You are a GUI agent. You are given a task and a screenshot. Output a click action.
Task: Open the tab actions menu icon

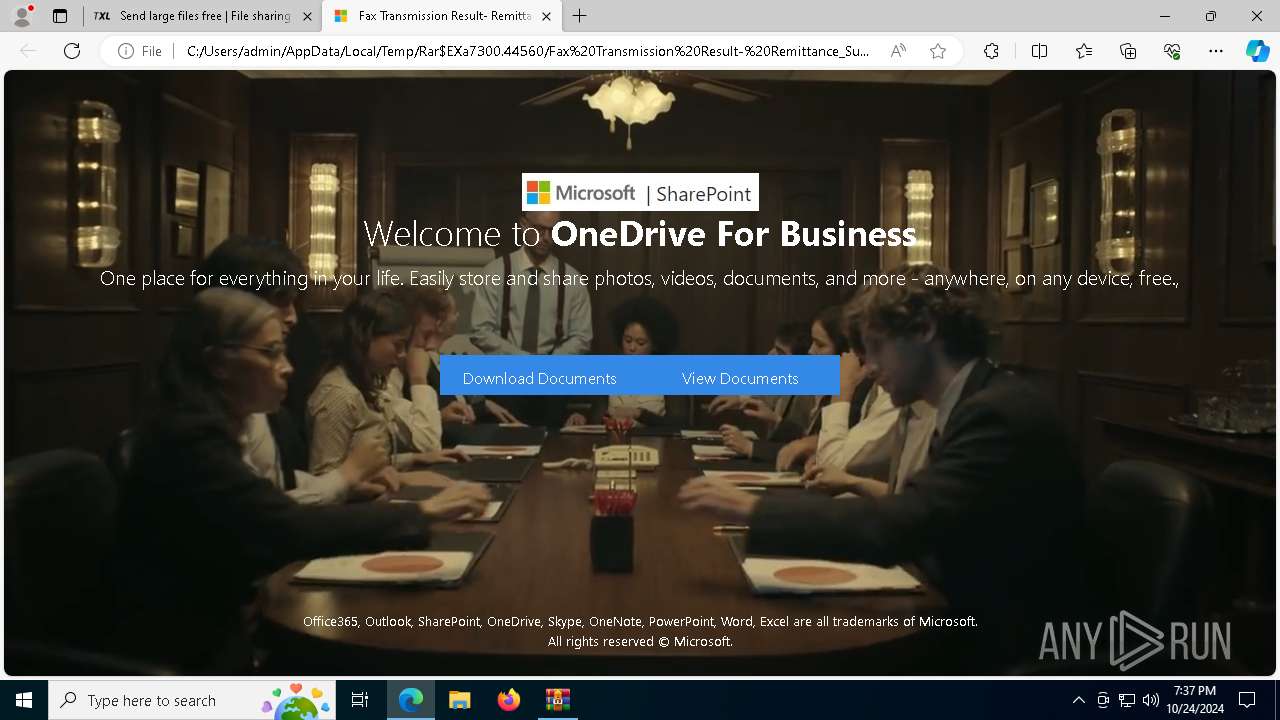tap(60, 16)
